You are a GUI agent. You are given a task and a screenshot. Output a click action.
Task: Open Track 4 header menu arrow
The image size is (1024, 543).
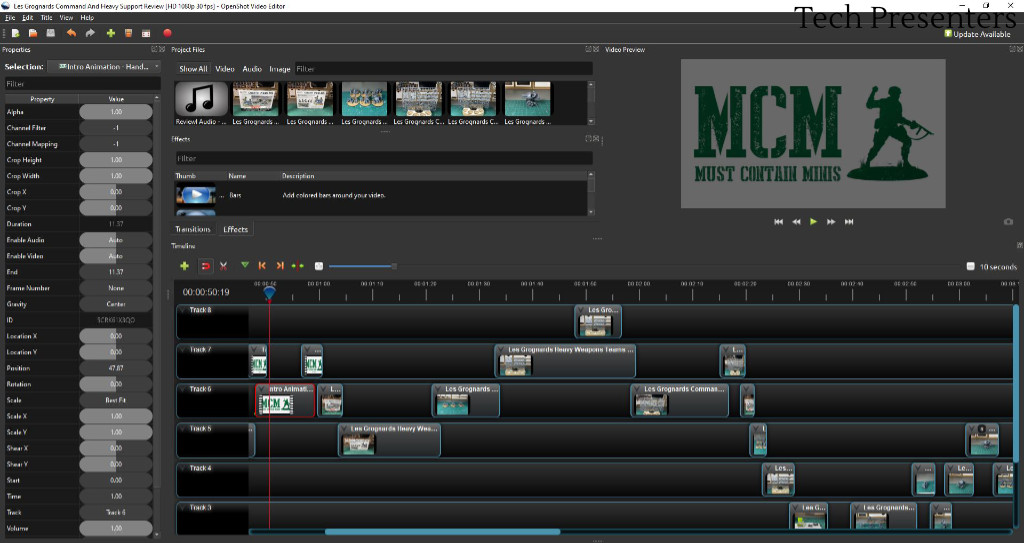[184, 468]
